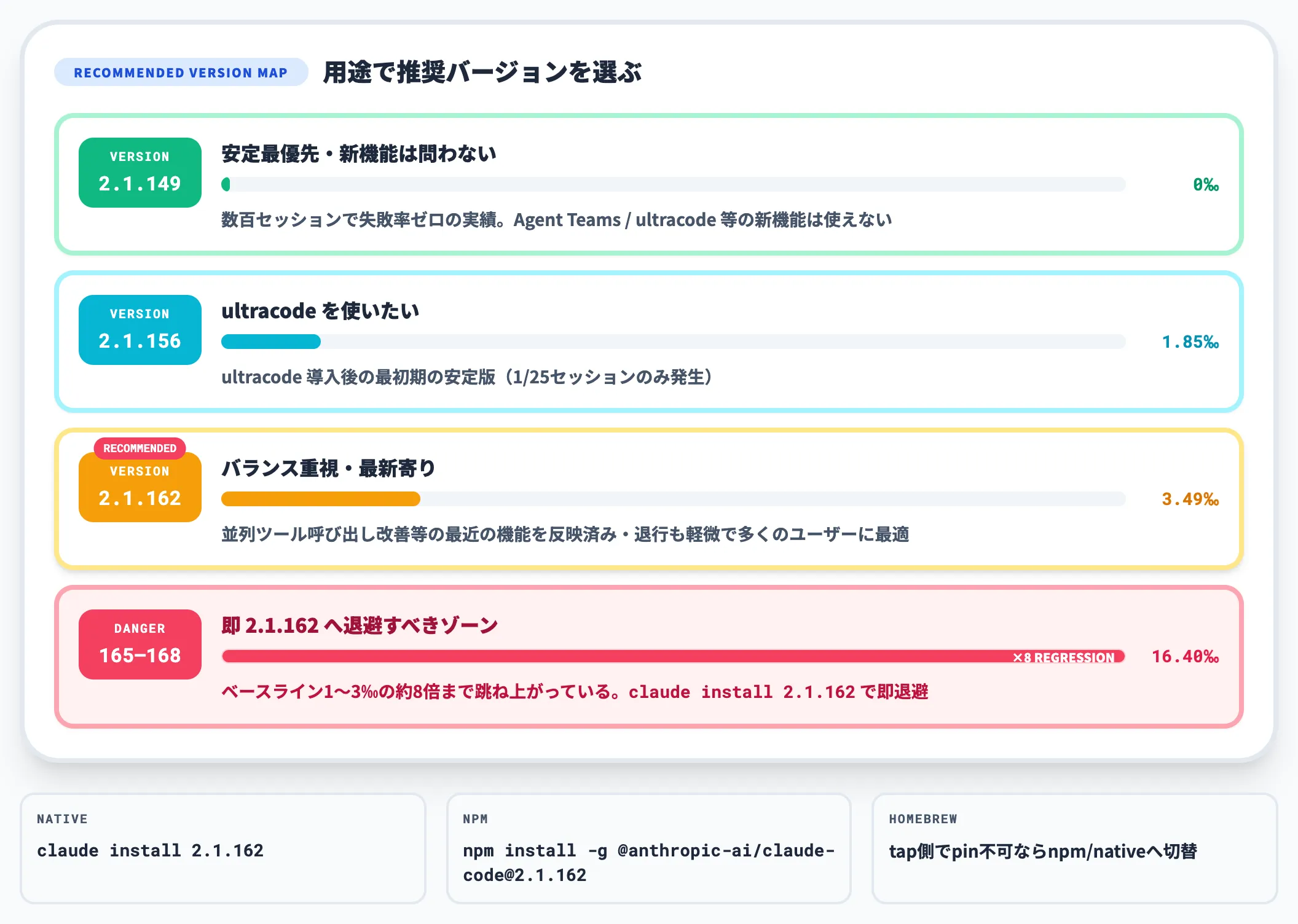Click the 3.49‰ rate value
Image resolution: width=1298 pixels, height=924 pixels.
pyautogui.click(x=1190, y=499)
